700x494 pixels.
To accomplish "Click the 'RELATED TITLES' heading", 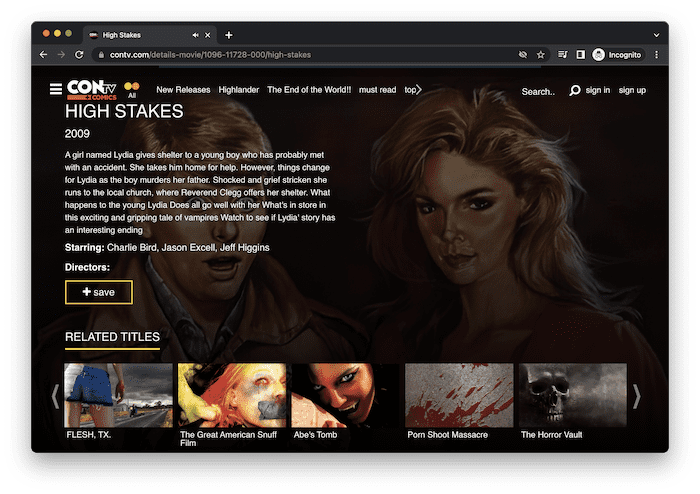I will pos(112,337).
